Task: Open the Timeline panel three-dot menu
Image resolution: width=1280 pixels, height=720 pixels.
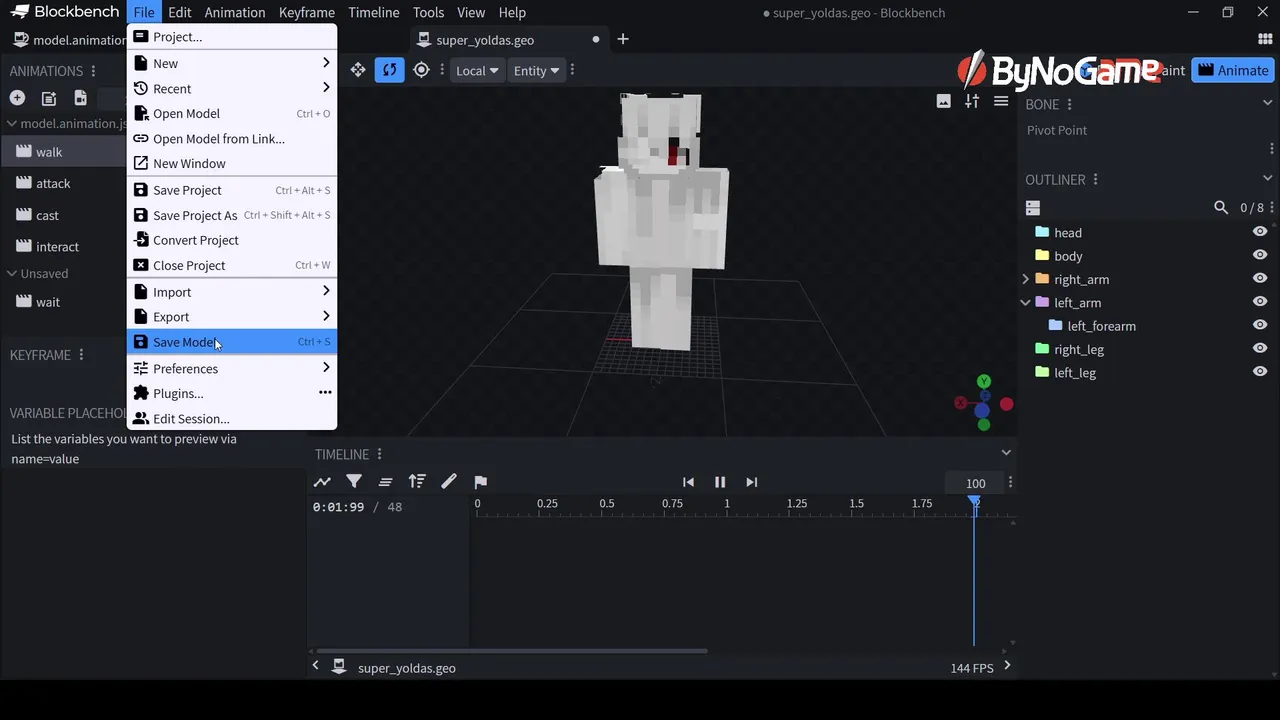Action: click(379, 454)
